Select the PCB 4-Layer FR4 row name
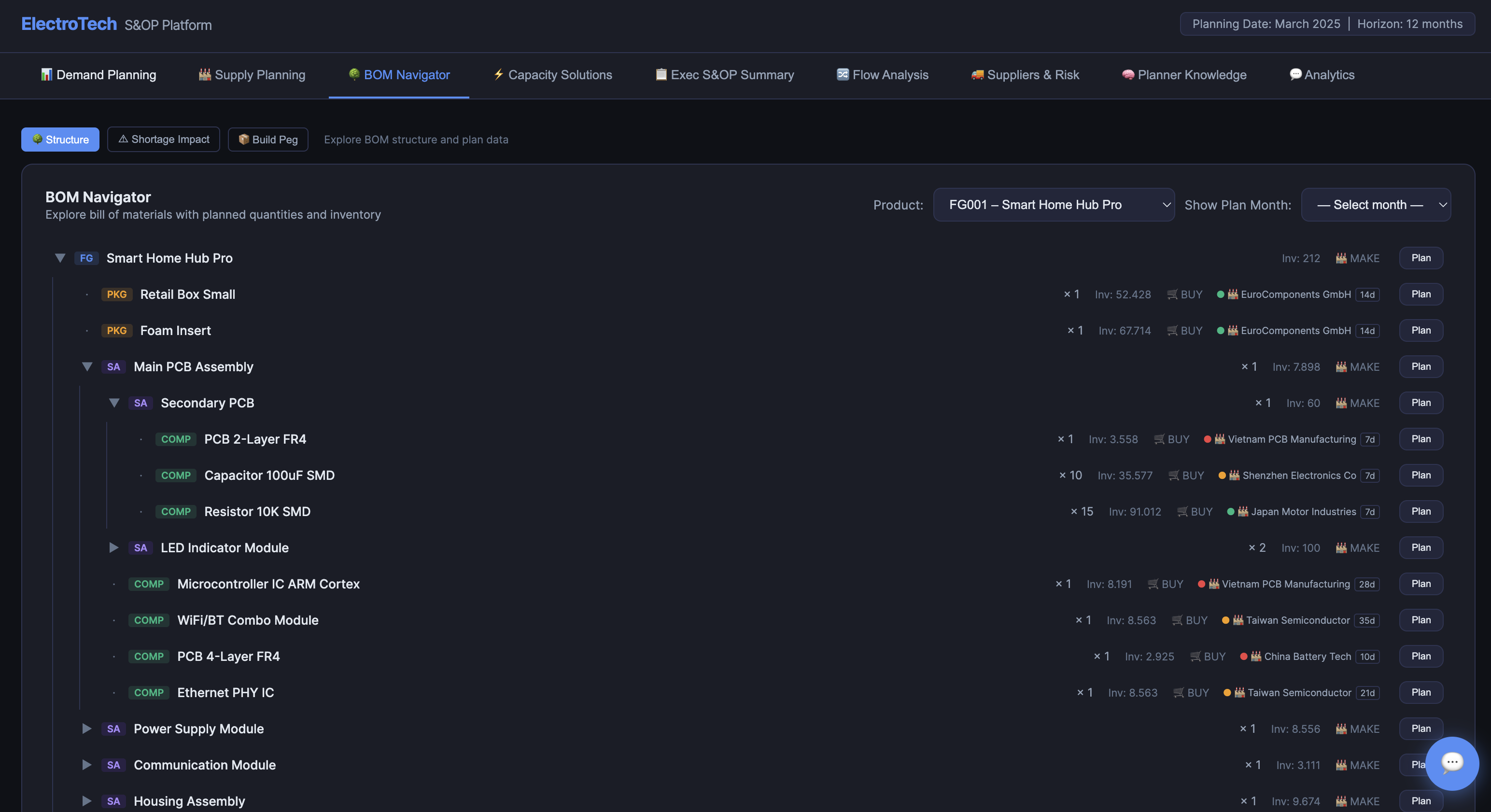The width and height of the screenshot is (1491, 812). [x=229, y=657]
